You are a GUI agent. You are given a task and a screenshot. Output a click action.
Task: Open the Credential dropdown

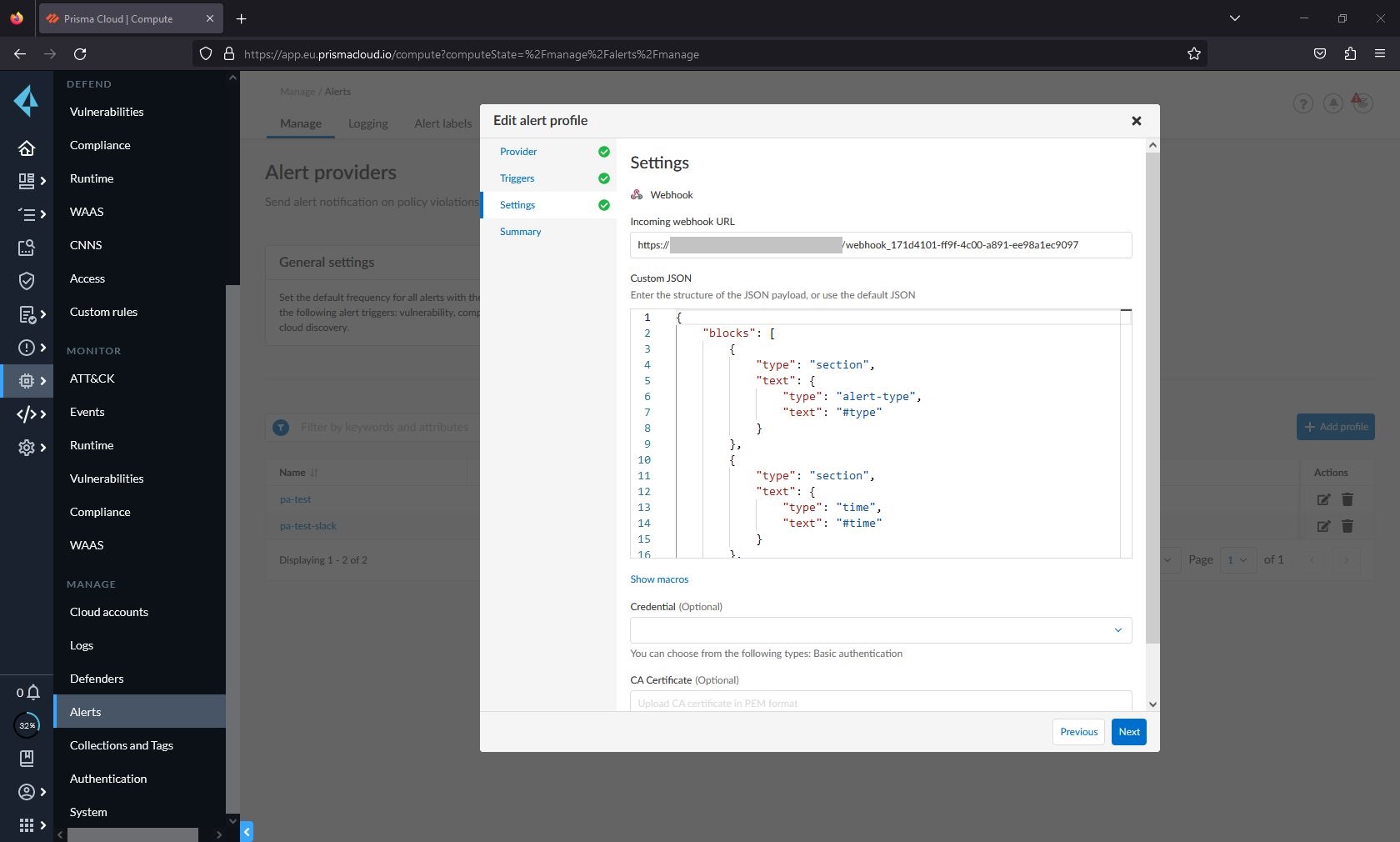pyautogui.click(x=881, y=630)
